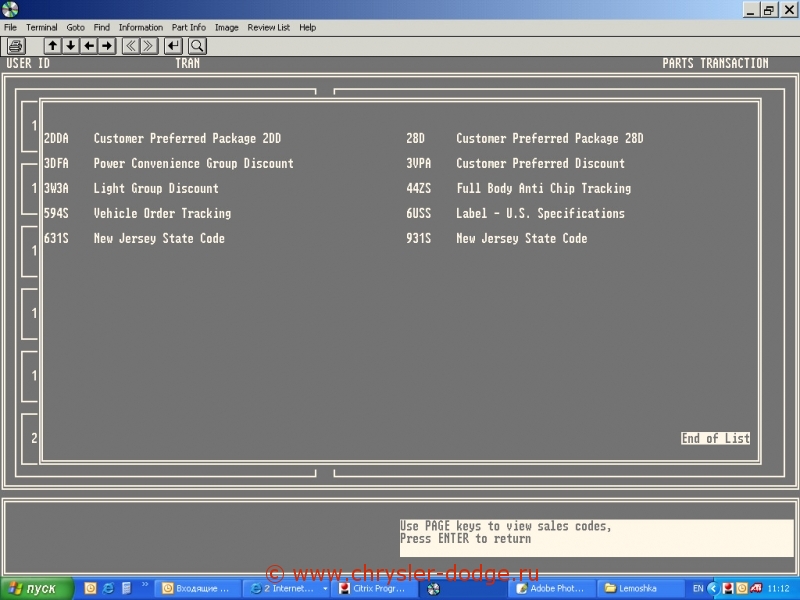Open the Image menu
Image resolution: width=800 pixels, height=600 pixels.
point(227,28)
